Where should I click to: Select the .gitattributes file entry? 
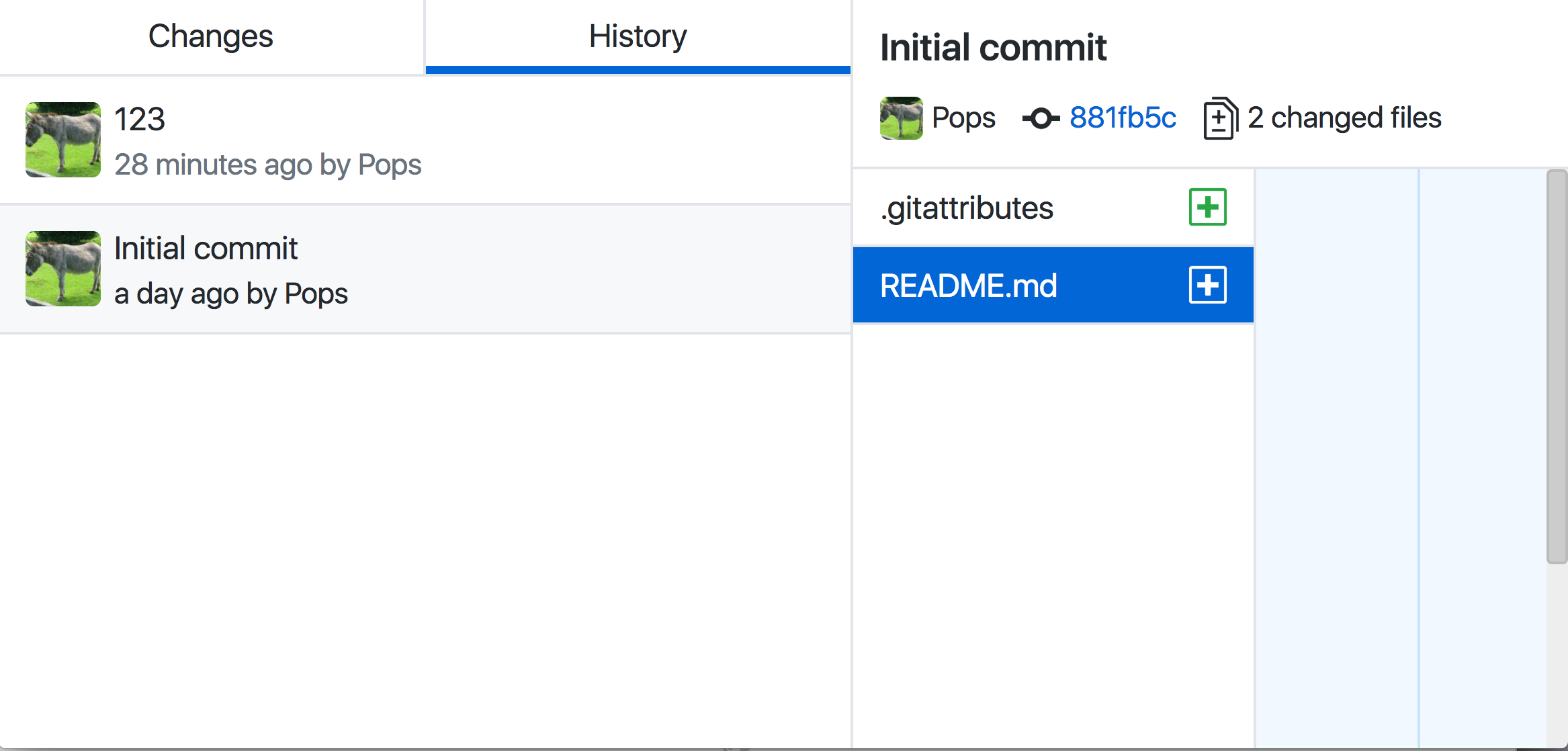point(967,207)
